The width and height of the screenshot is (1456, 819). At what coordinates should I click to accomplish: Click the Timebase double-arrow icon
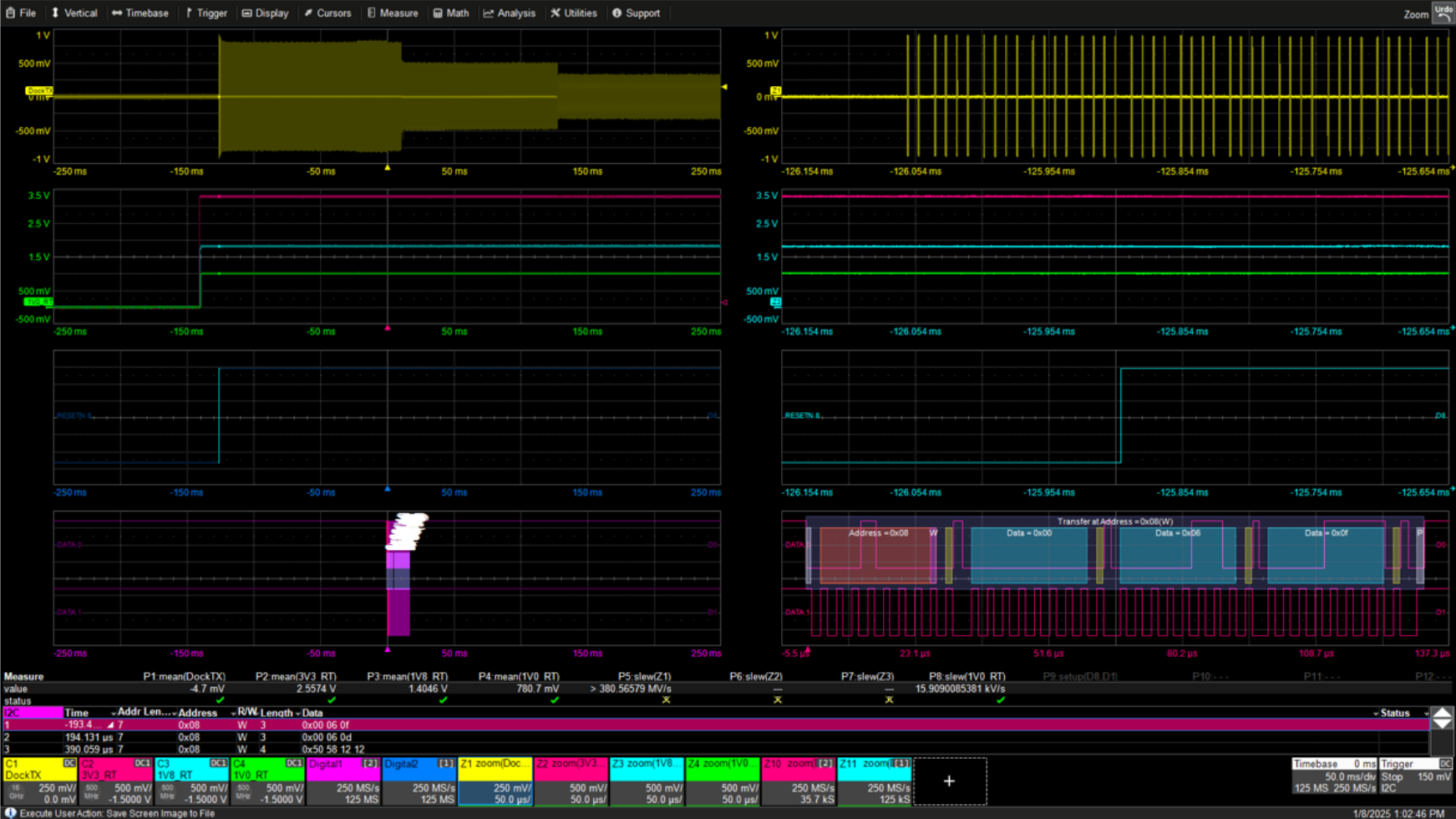[x=117, y=13]
